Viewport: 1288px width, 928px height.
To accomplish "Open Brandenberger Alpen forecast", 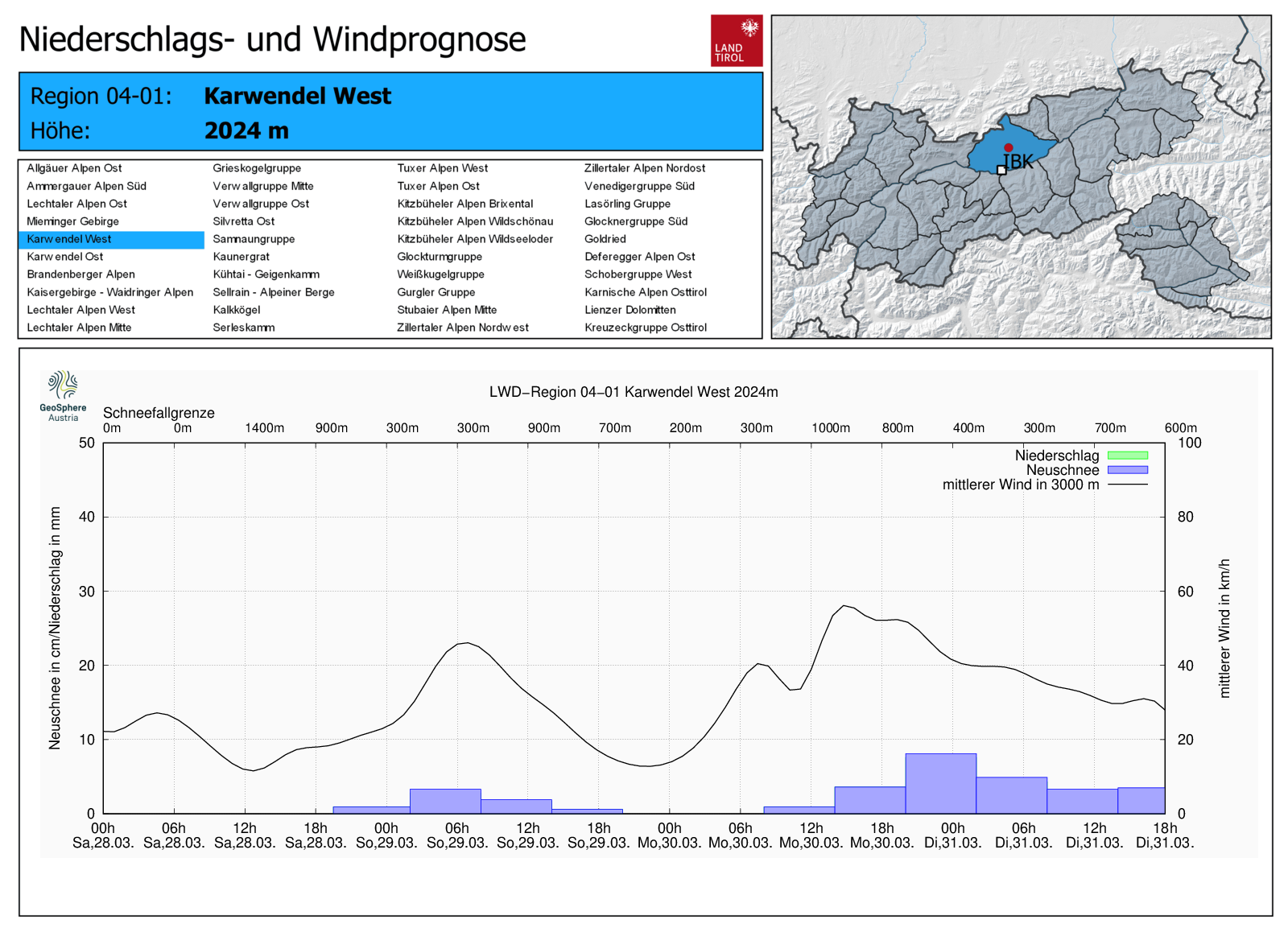I will click(80, 274).
